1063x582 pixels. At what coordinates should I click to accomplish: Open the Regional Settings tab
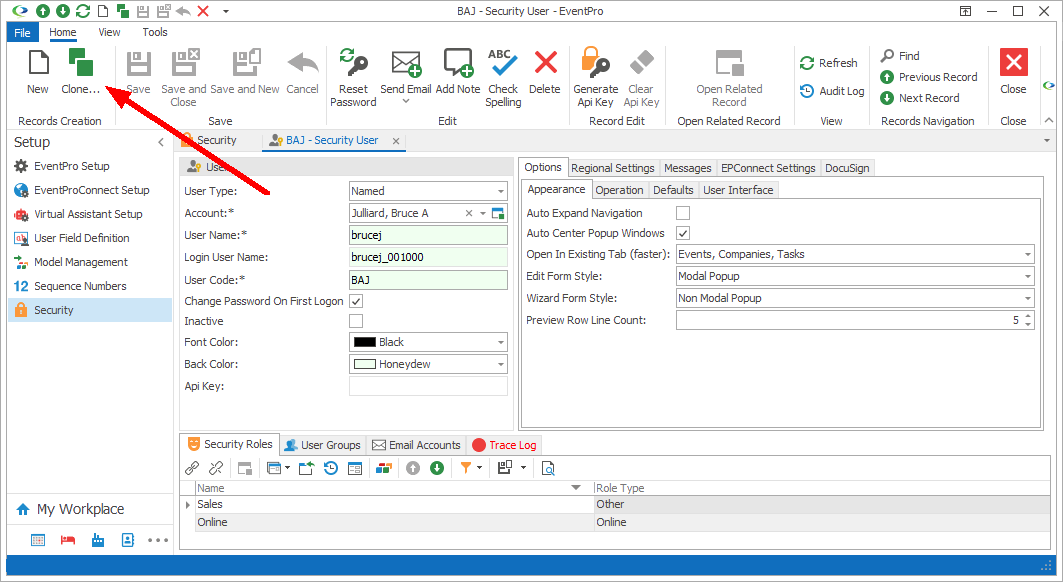point(612,168)
